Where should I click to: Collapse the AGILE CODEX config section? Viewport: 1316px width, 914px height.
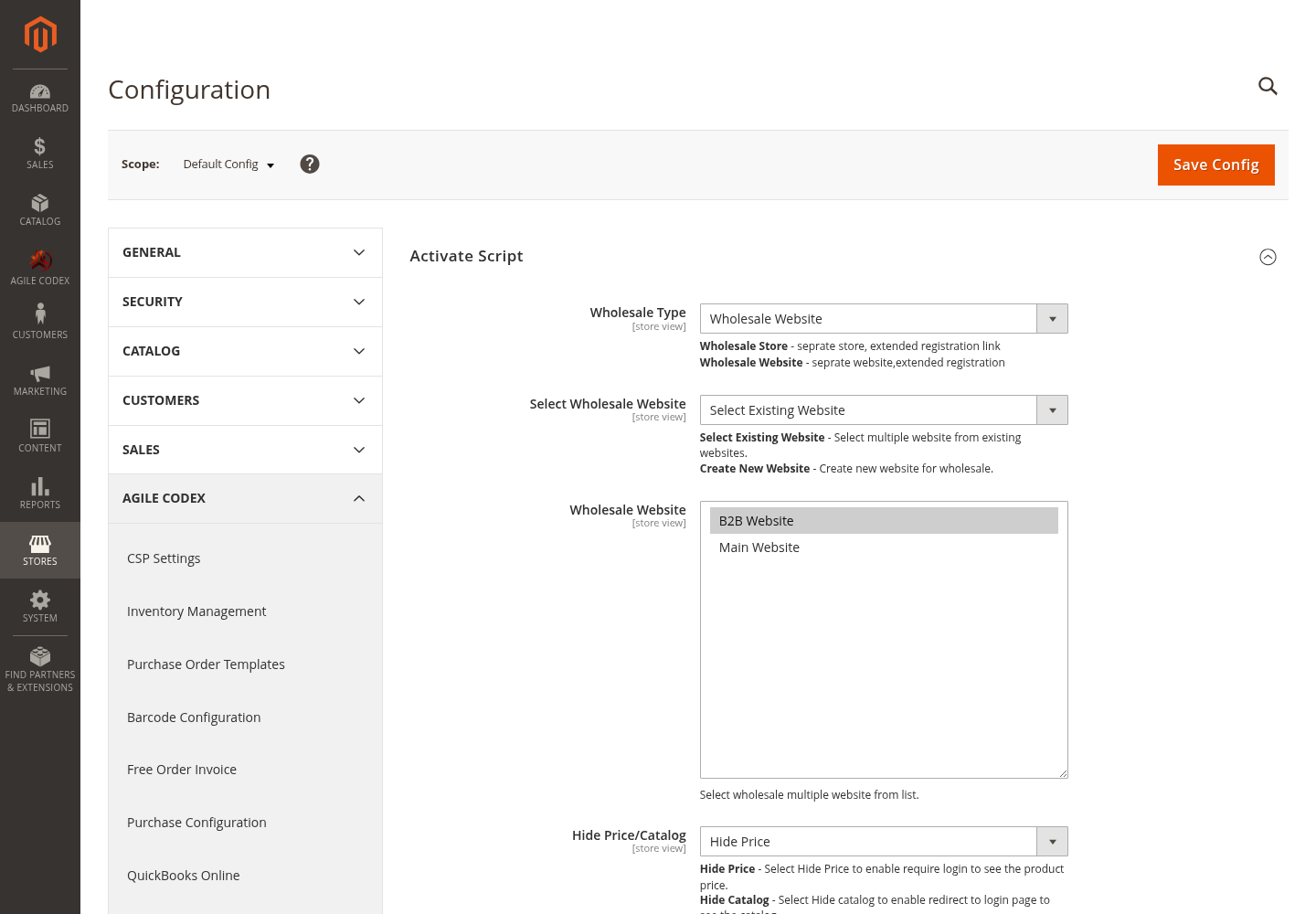tap(245, 498)
